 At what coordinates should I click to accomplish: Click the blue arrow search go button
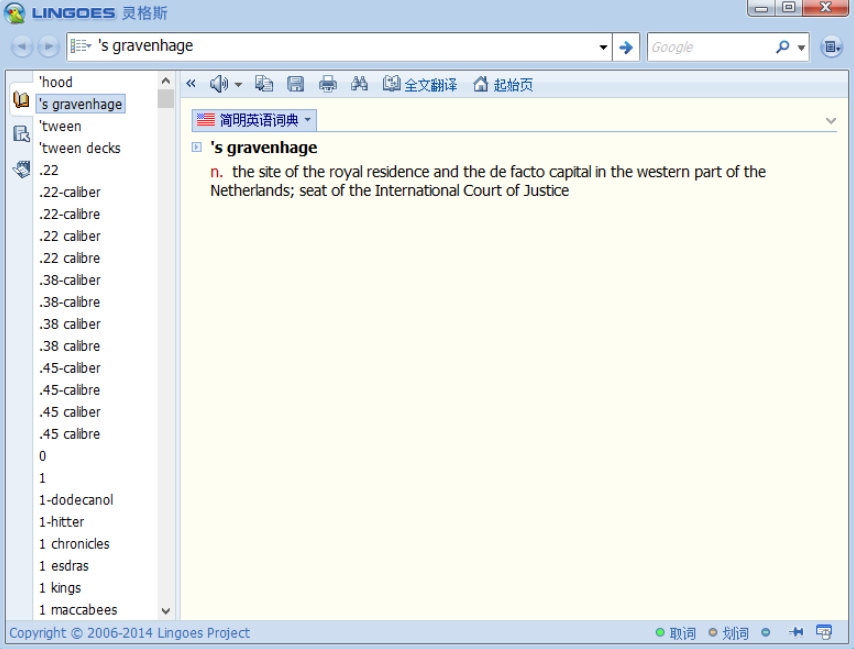626,47
